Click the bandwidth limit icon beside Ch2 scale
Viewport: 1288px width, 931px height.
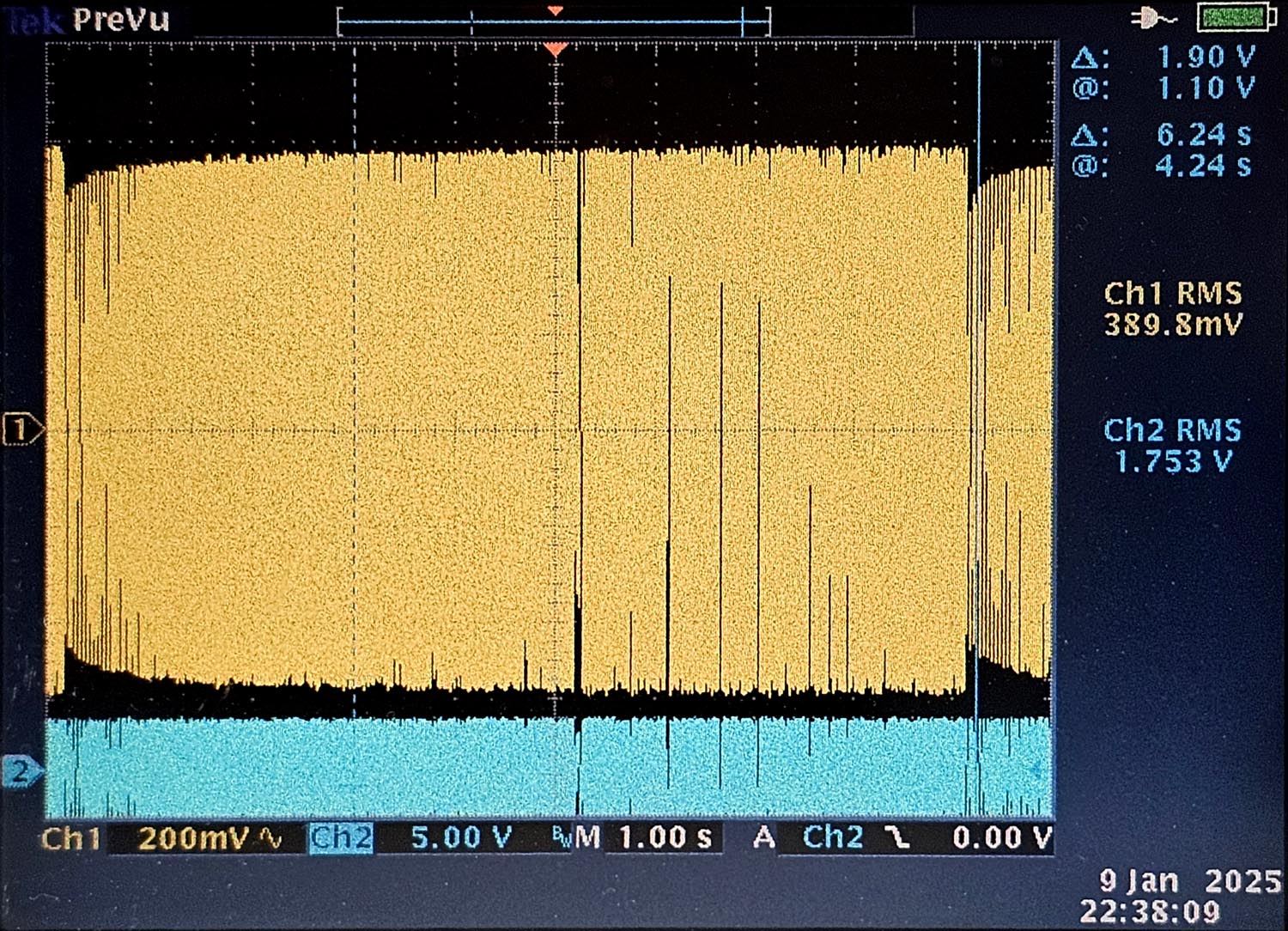click(x=561, y=838)
